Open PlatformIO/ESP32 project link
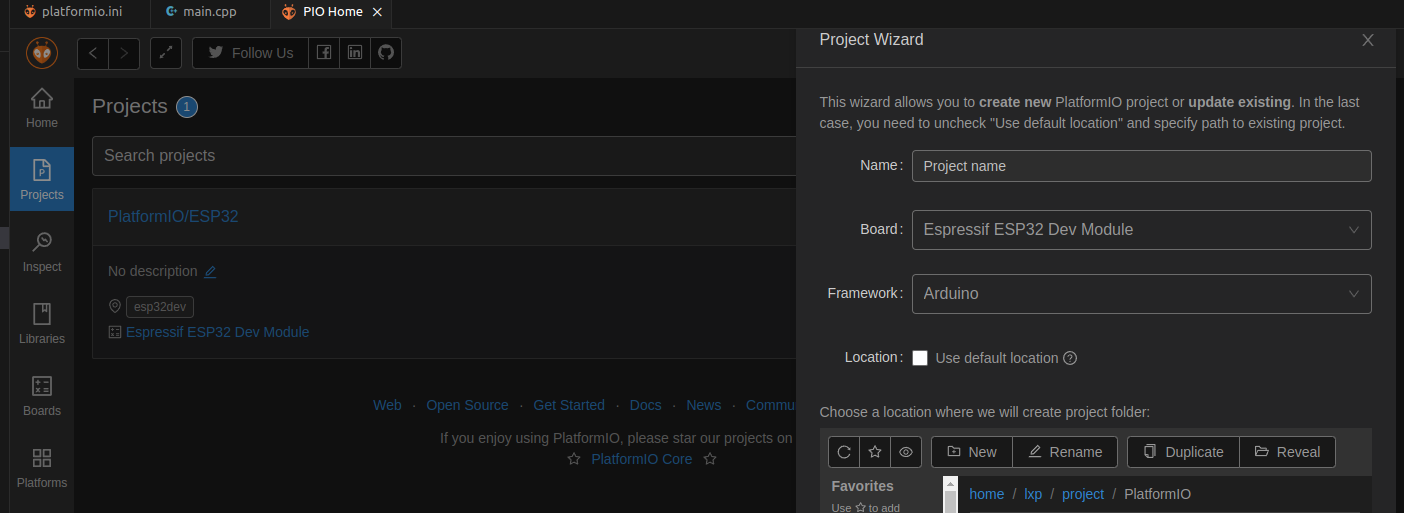Image resolution: width=1404 pixels, height=513 pixels. tap(173, 217)
